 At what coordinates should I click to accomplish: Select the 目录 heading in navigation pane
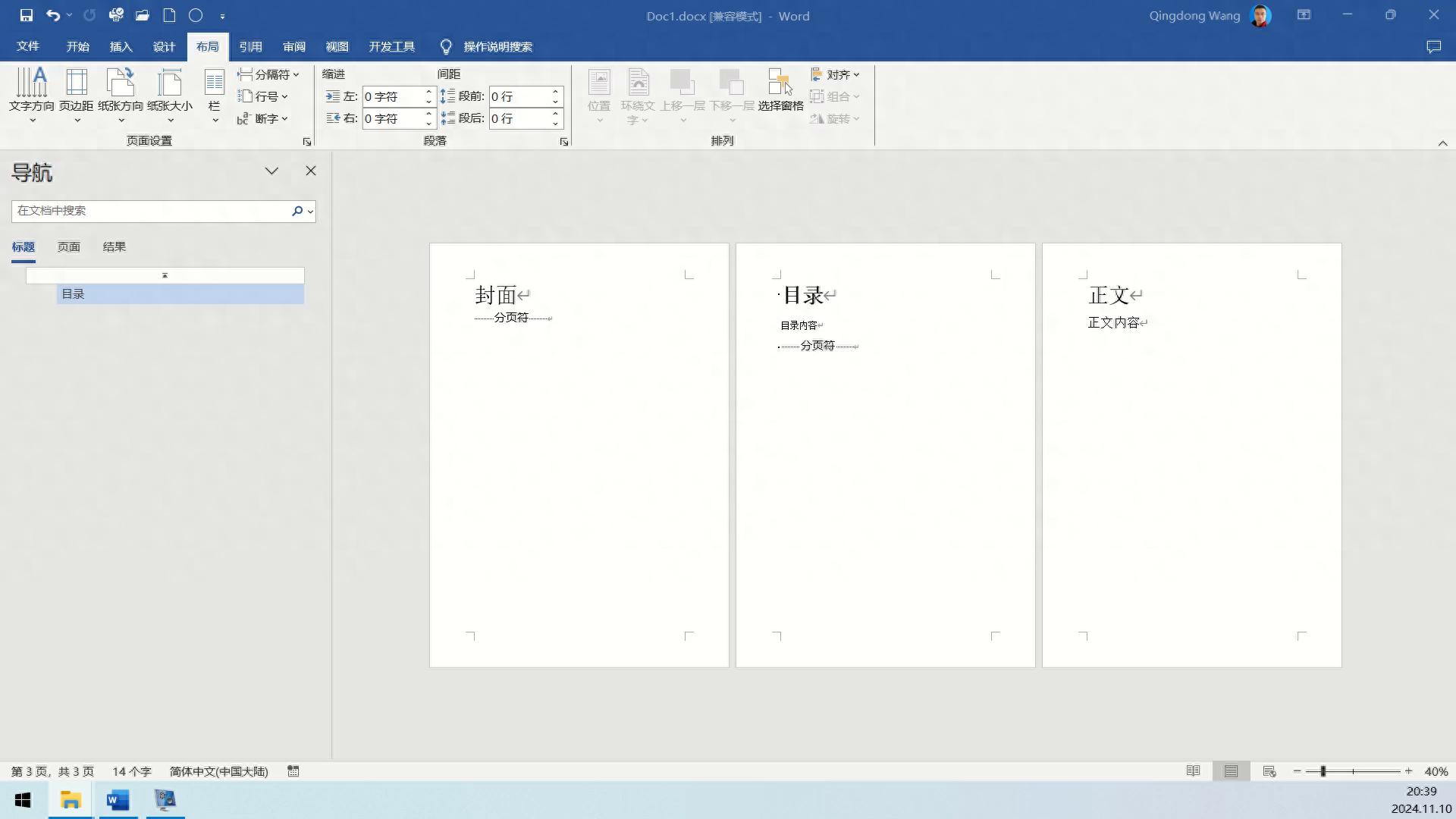[x=74, y=294]
